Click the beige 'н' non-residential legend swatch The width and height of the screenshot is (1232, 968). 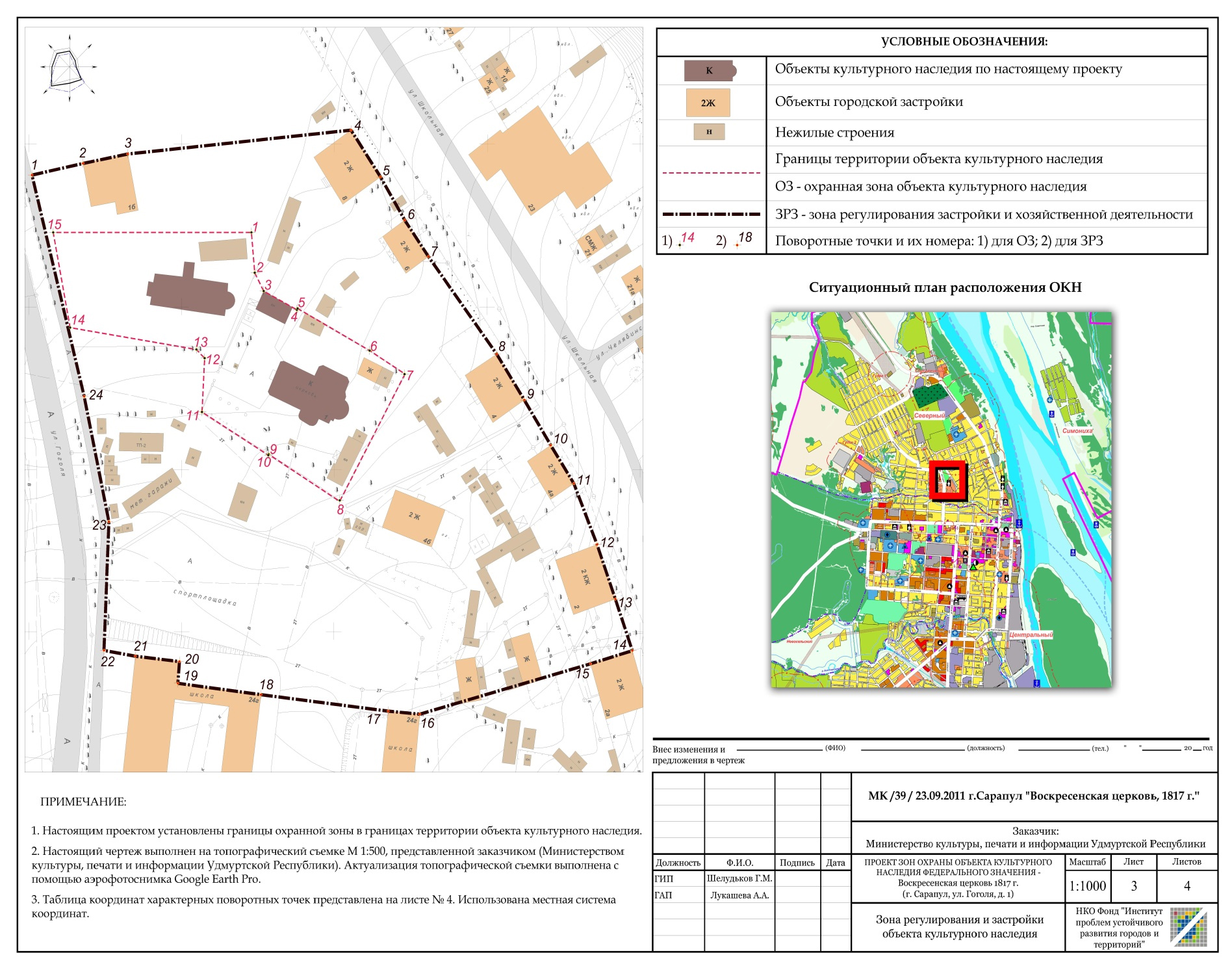tap(709, 132)
